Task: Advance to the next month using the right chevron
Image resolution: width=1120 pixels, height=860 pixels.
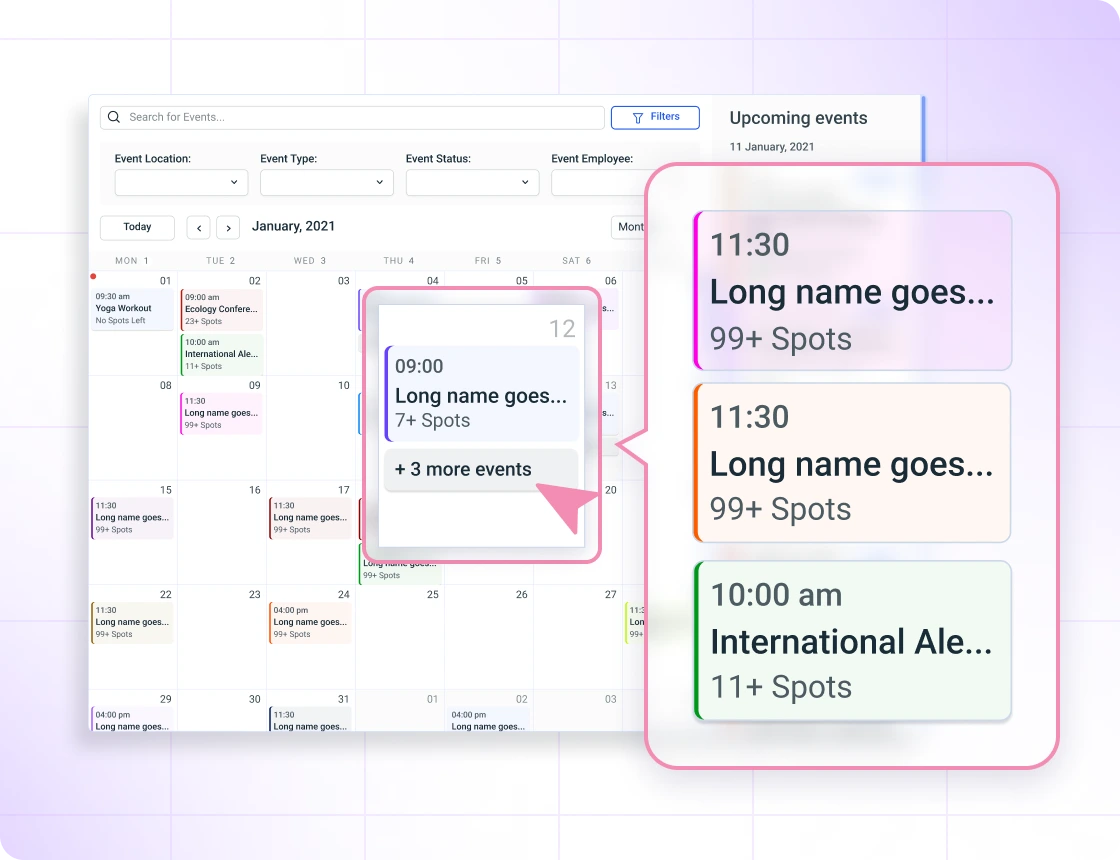Action: pyautogui.click(x=228, y=227)
